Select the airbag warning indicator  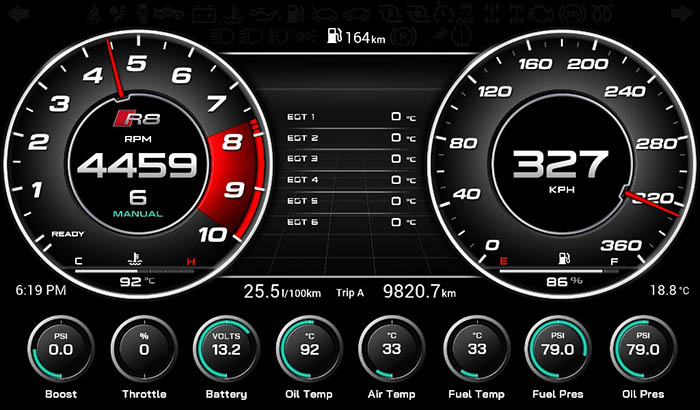(118, 14)
